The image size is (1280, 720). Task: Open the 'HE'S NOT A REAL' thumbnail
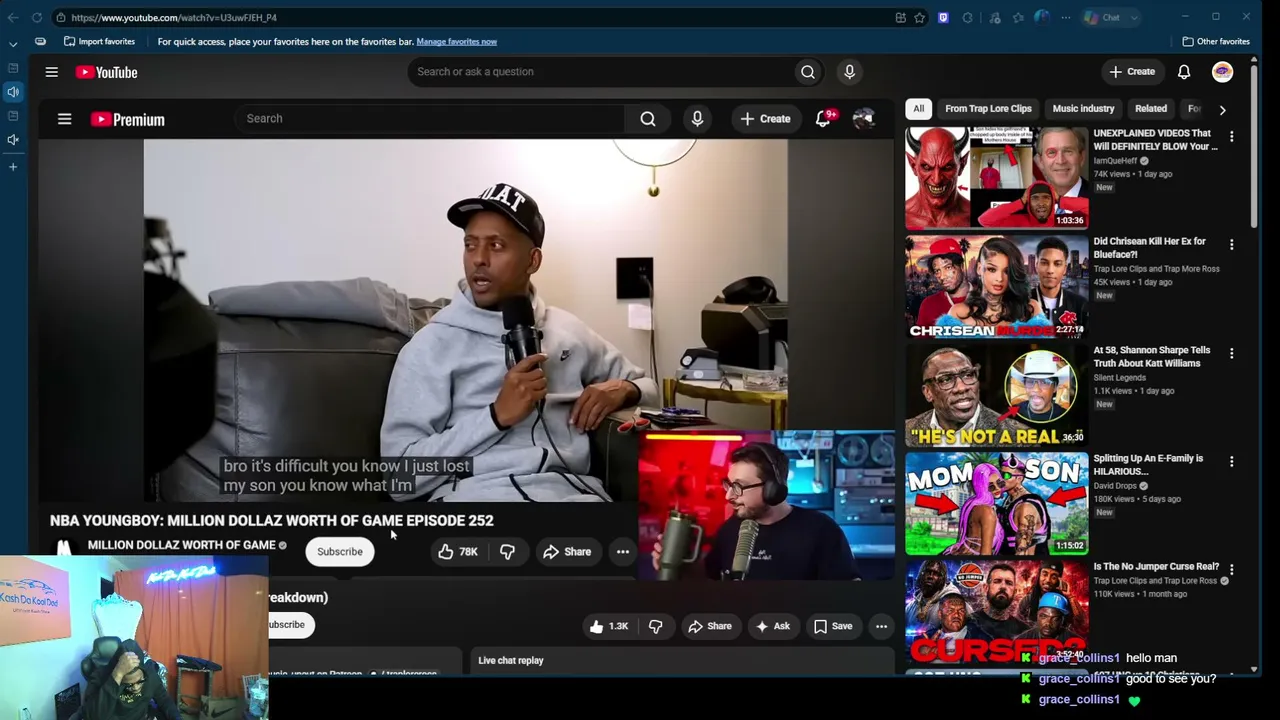[996, 395]
